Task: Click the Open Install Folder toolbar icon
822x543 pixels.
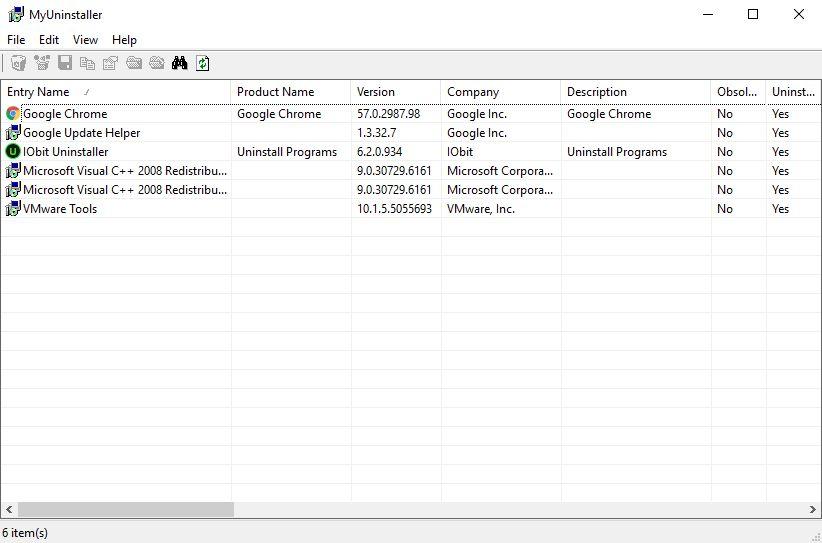Action: coord(134,63)
